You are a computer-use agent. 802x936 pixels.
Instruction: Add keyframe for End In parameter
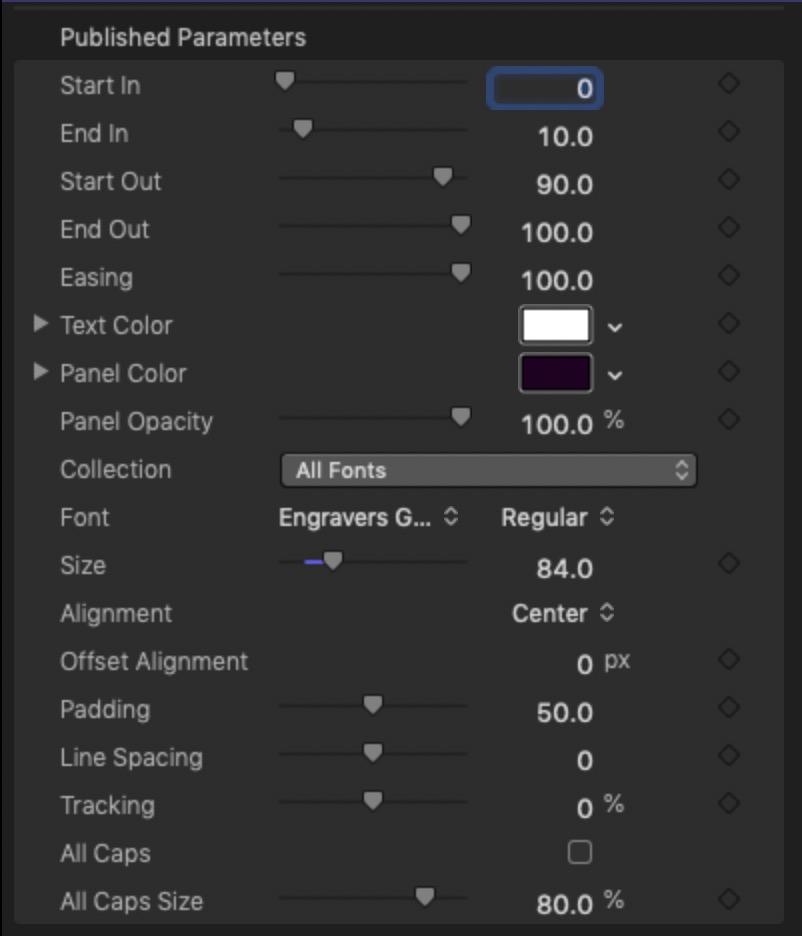point(729,131)
